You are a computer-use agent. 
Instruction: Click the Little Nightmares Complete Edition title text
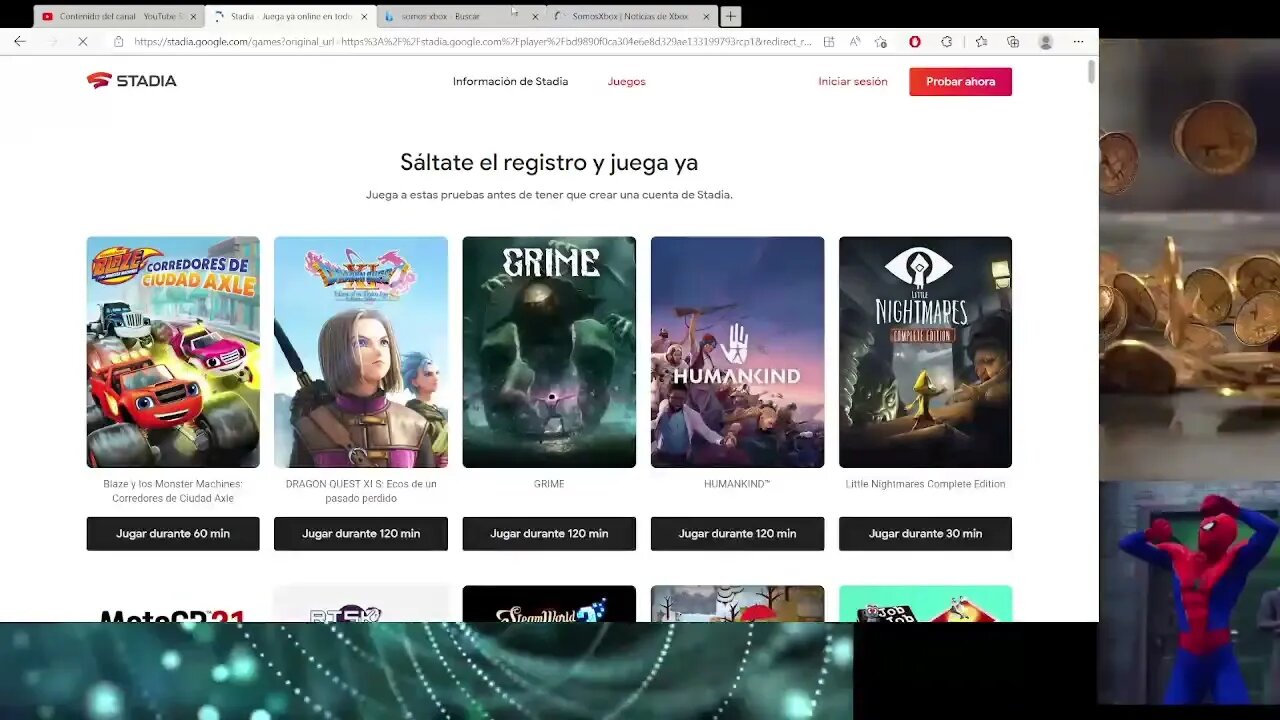(x=925, y=484)
